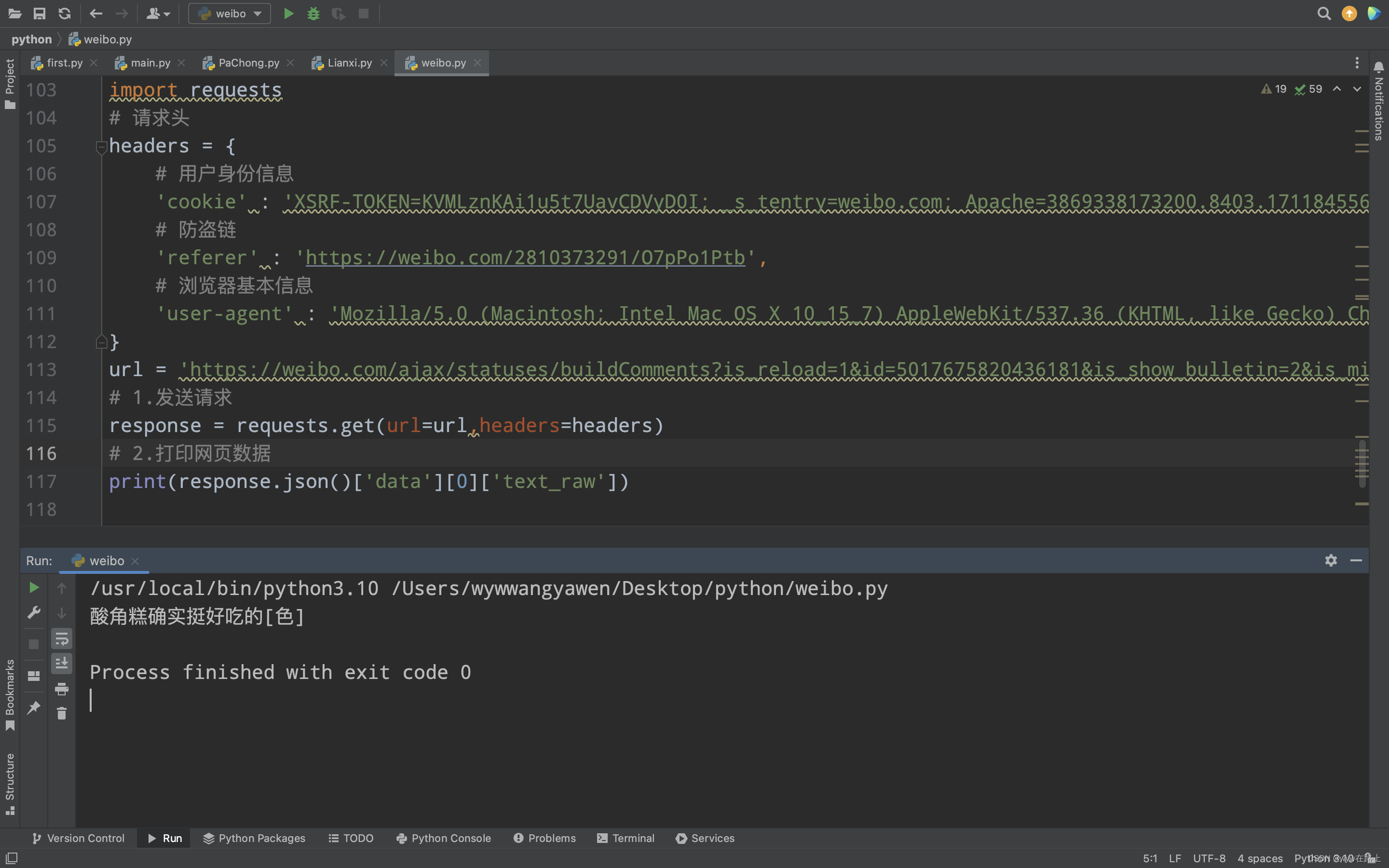Open the Bookmarks tool window
The width and height of the screenshot is (1389, 868).
[x=10, y=694]
